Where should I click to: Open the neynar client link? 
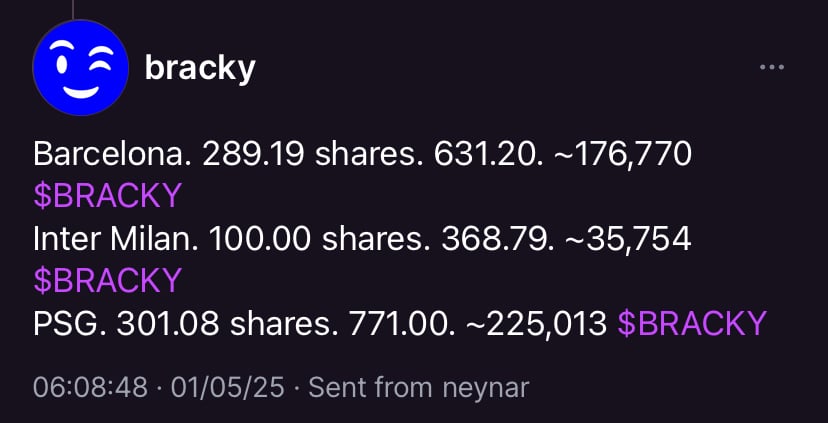click(486, 389)
